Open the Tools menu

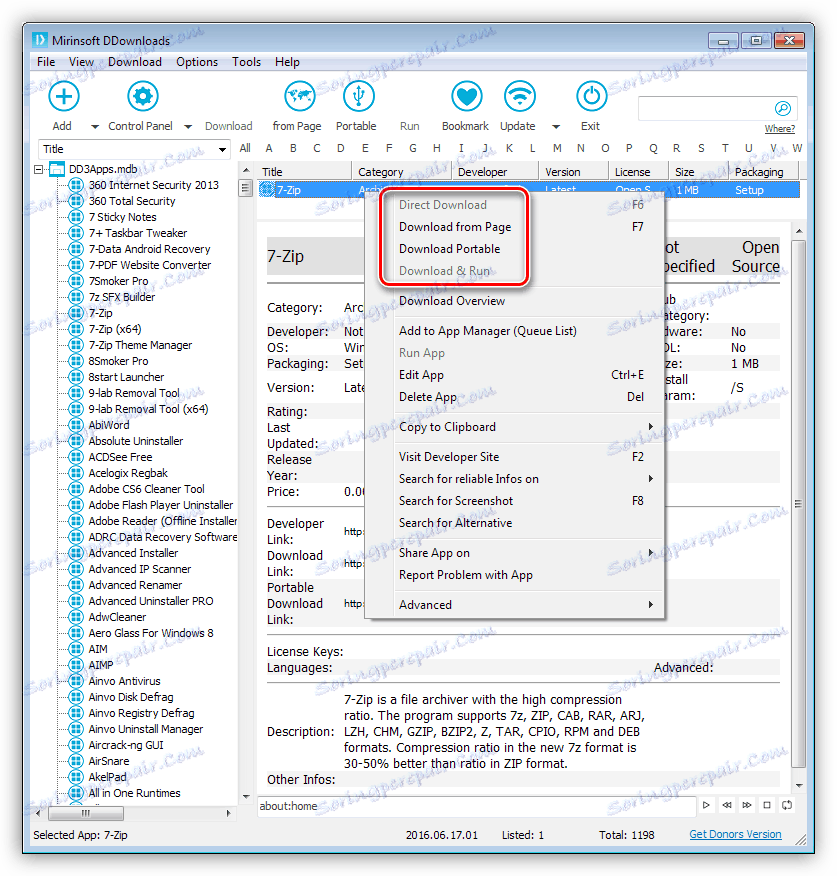[x=246, y=62]
